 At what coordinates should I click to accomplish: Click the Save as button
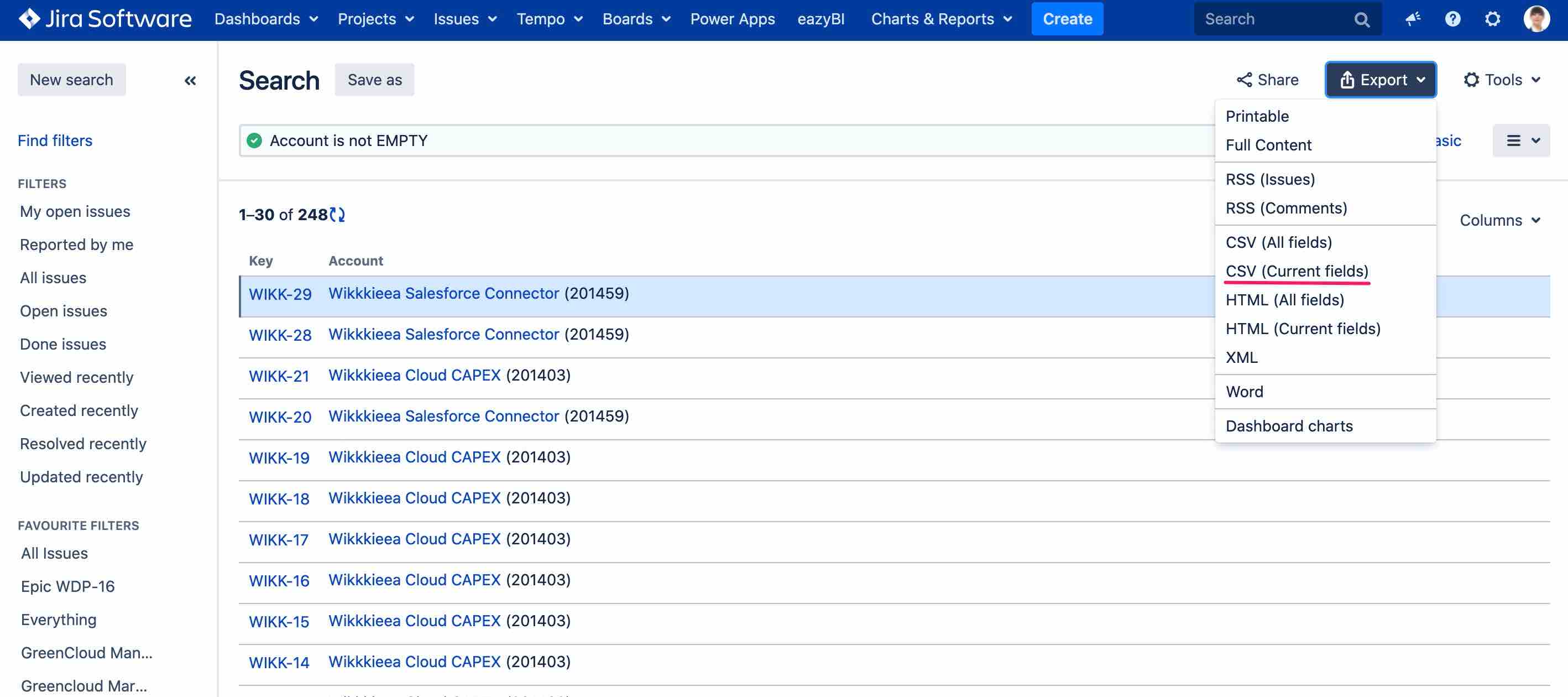[x=374, y=80]
